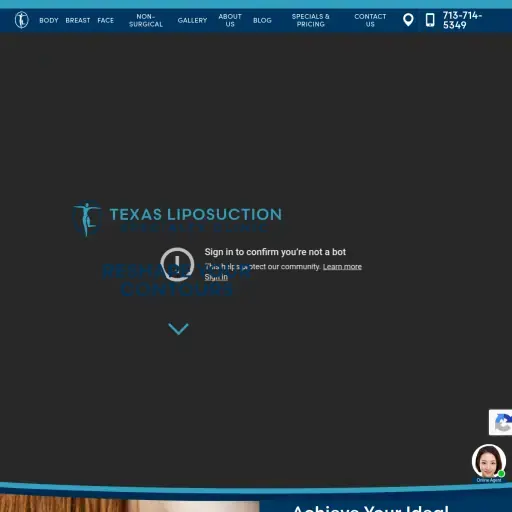Open the About Us menu
512x512 pixels.
230,20
